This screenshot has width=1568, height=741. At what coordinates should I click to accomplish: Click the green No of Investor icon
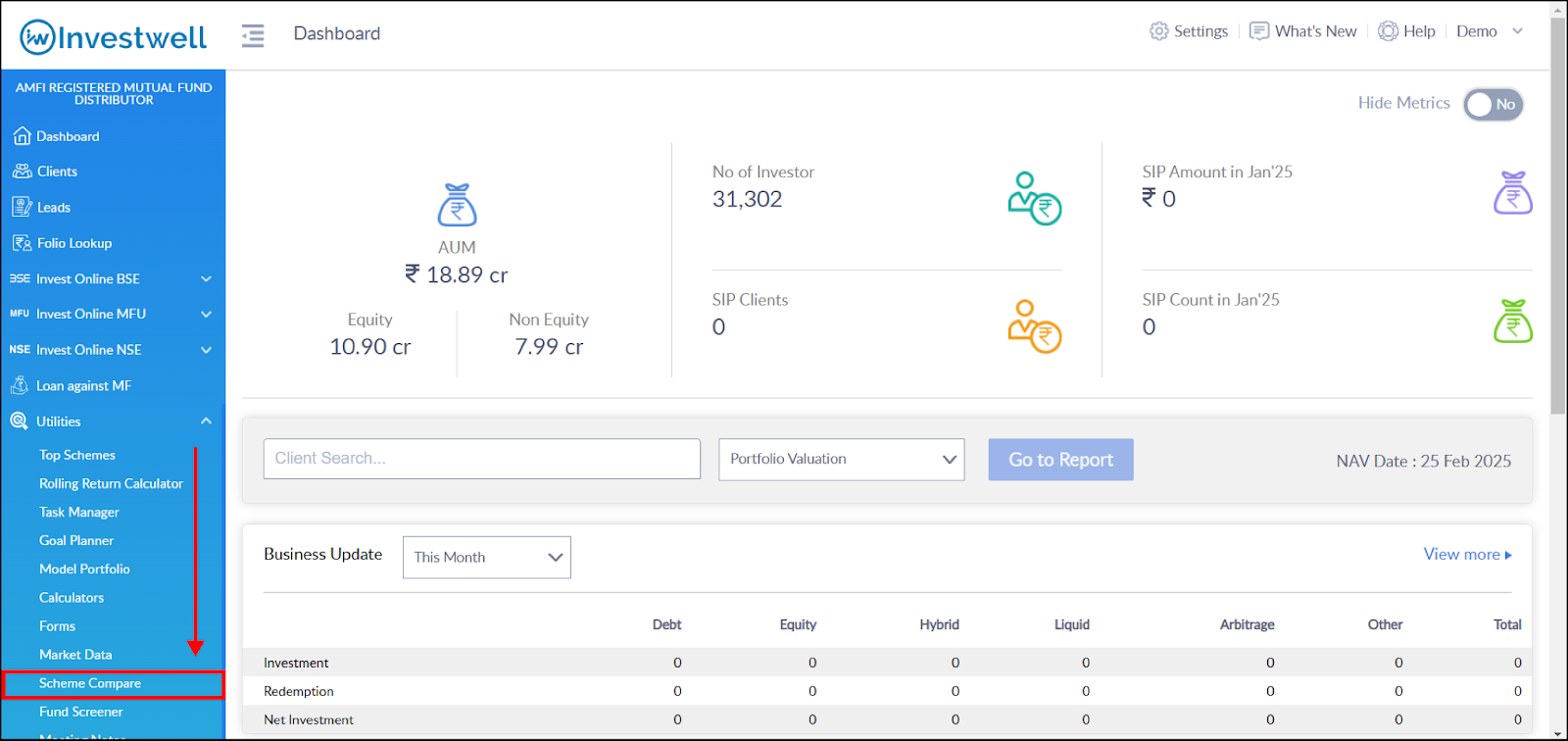[x=1035, y=198]
